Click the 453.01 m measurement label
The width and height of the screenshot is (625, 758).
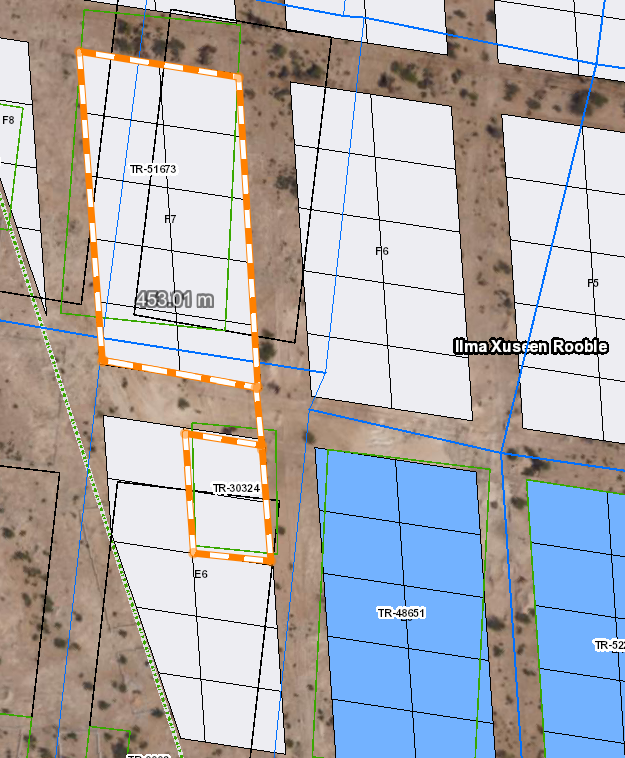174,300
